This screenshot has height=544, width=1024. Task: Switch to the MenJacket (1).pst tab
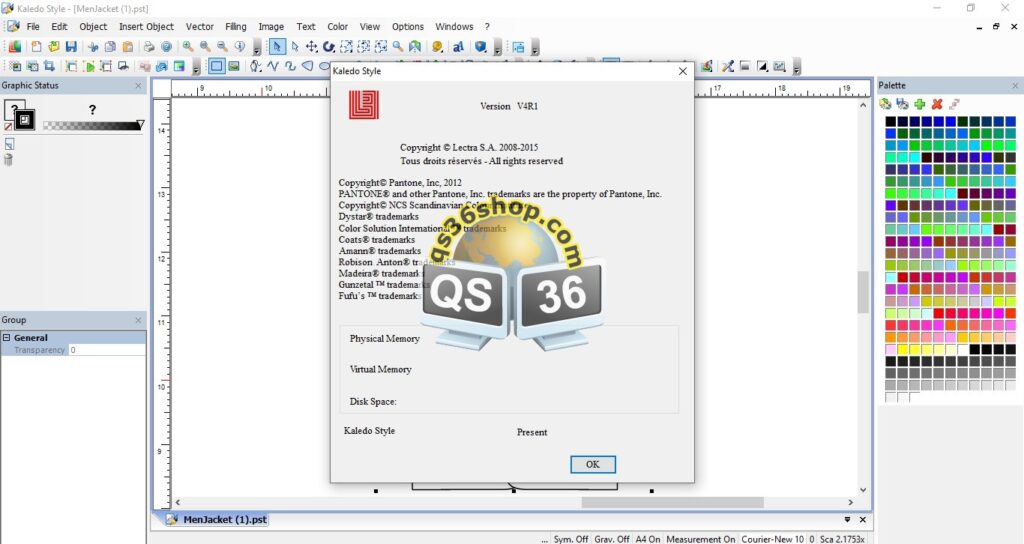pyautogui.click(x=217, y=520)
